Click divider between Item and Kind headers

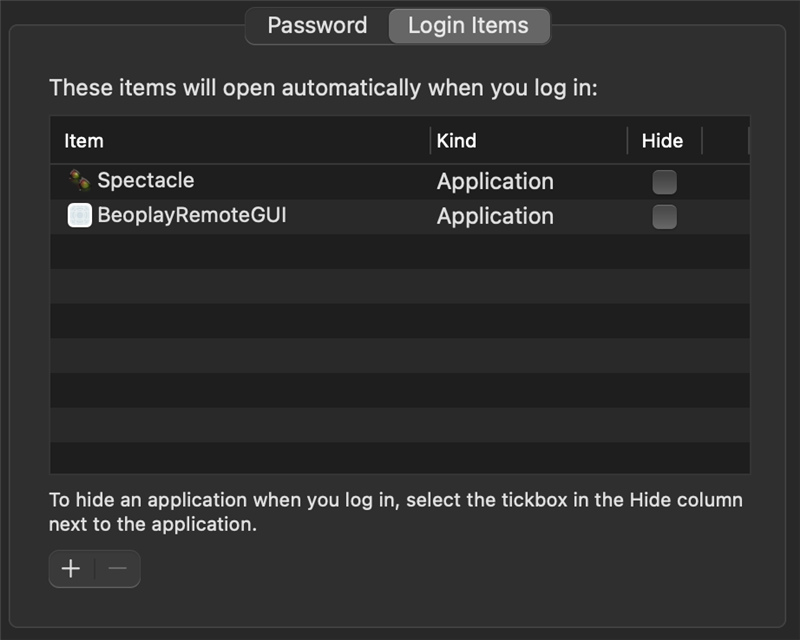(x=431, y=141)
